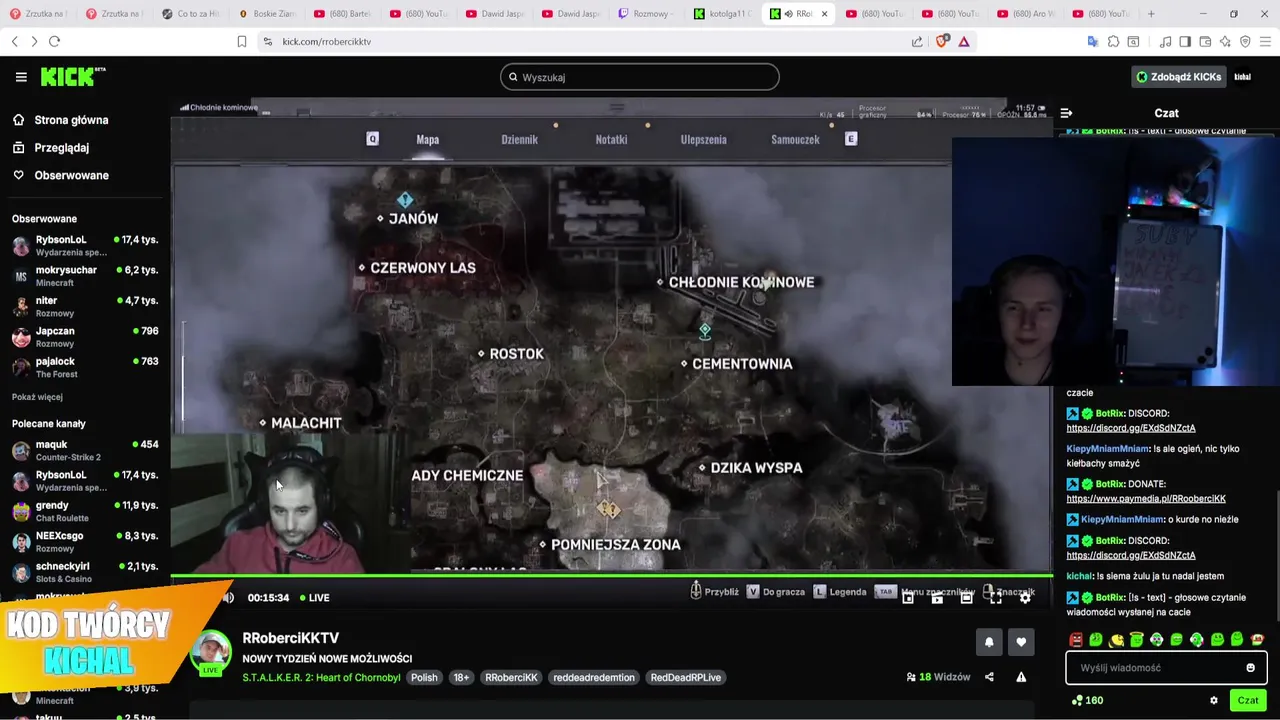Viewport: 1280px width, 720px height.
Task: Open mokrysuchar channel in sidebar
Action: click(x=85, y=275)
